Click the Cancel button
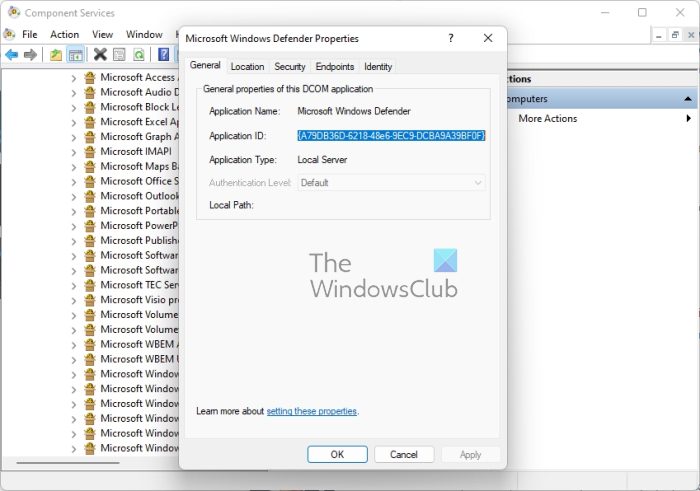The height and width of the screenshot is (491, 700). point(404,454)
